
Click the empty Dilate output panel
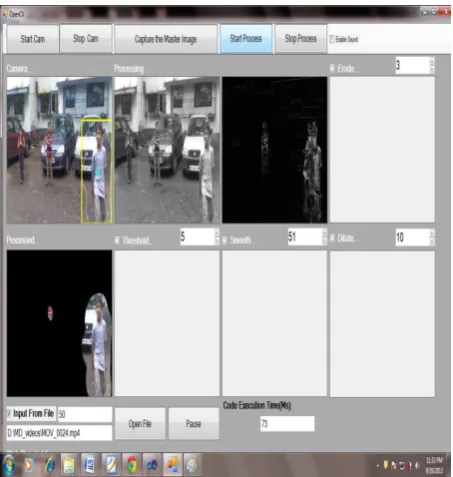382,324
